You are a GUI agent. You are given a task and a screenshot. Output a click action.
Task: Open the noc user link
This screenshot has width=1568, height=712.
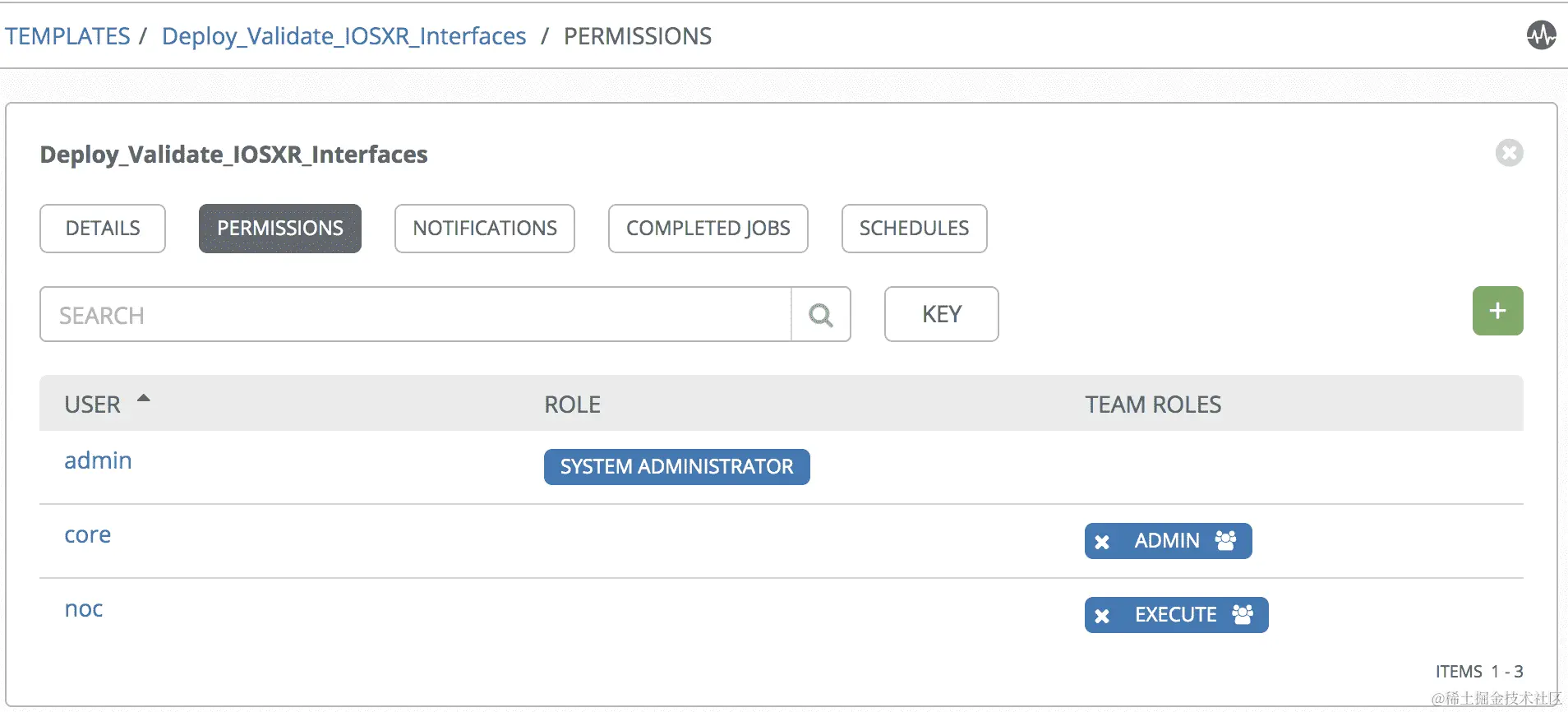point(84,608)
